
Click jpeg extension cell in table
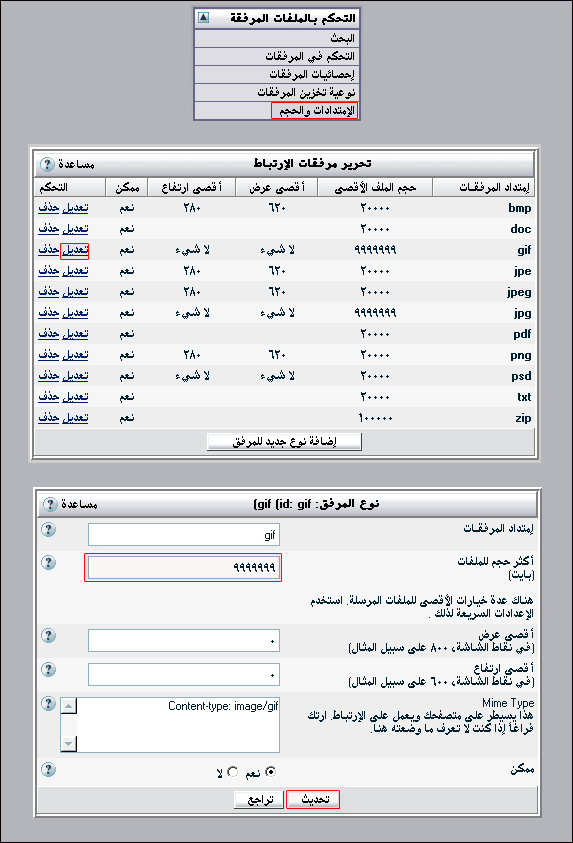coord(519,292)
